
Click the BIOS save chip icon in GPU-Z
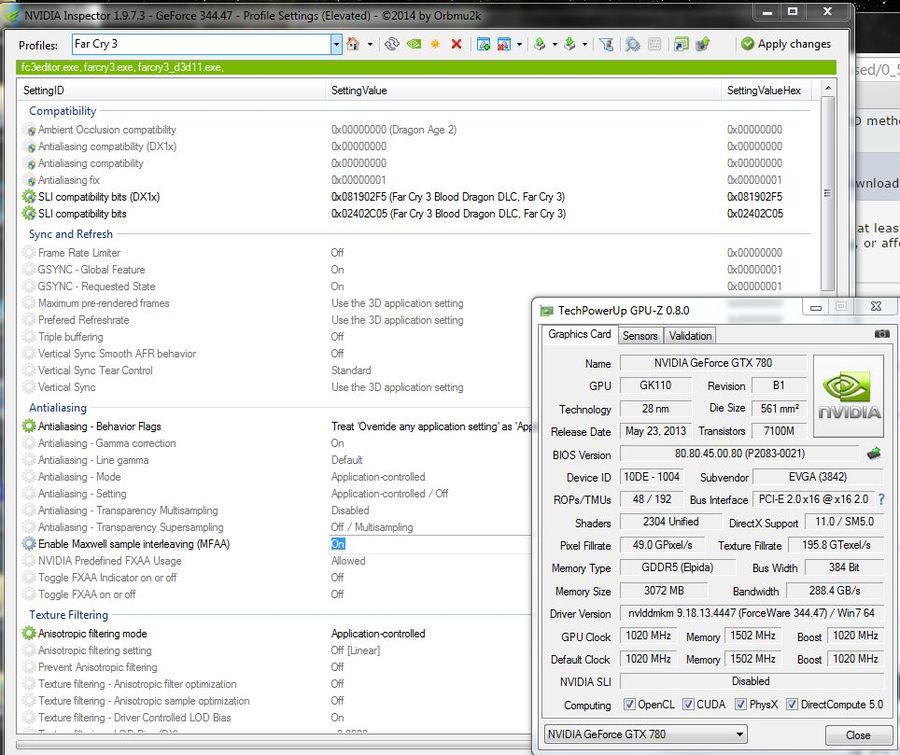(x=874, y=454)
